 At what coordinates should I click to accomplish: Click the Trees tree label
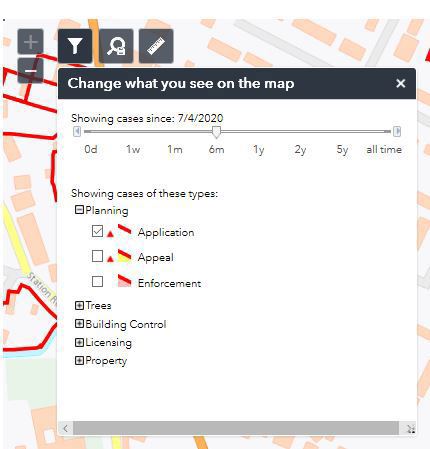(x=98, y=306)
